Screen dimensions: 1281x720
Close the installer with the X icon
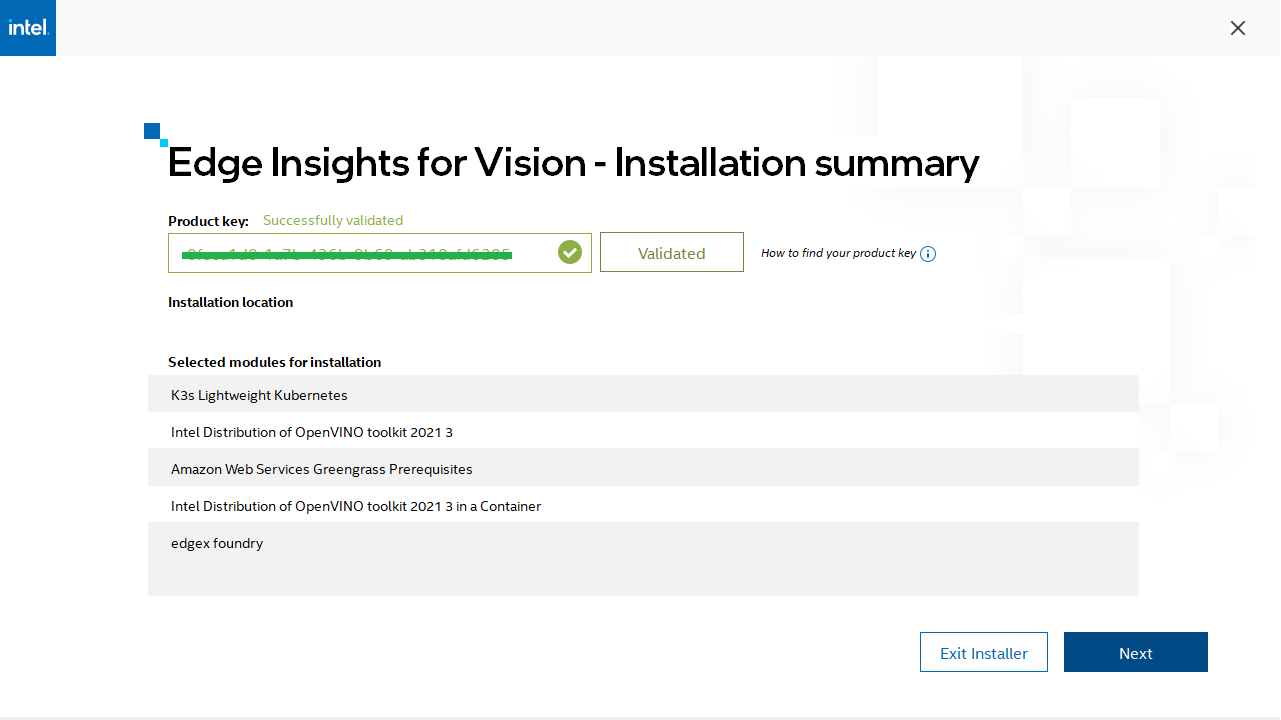point(1238,28)
